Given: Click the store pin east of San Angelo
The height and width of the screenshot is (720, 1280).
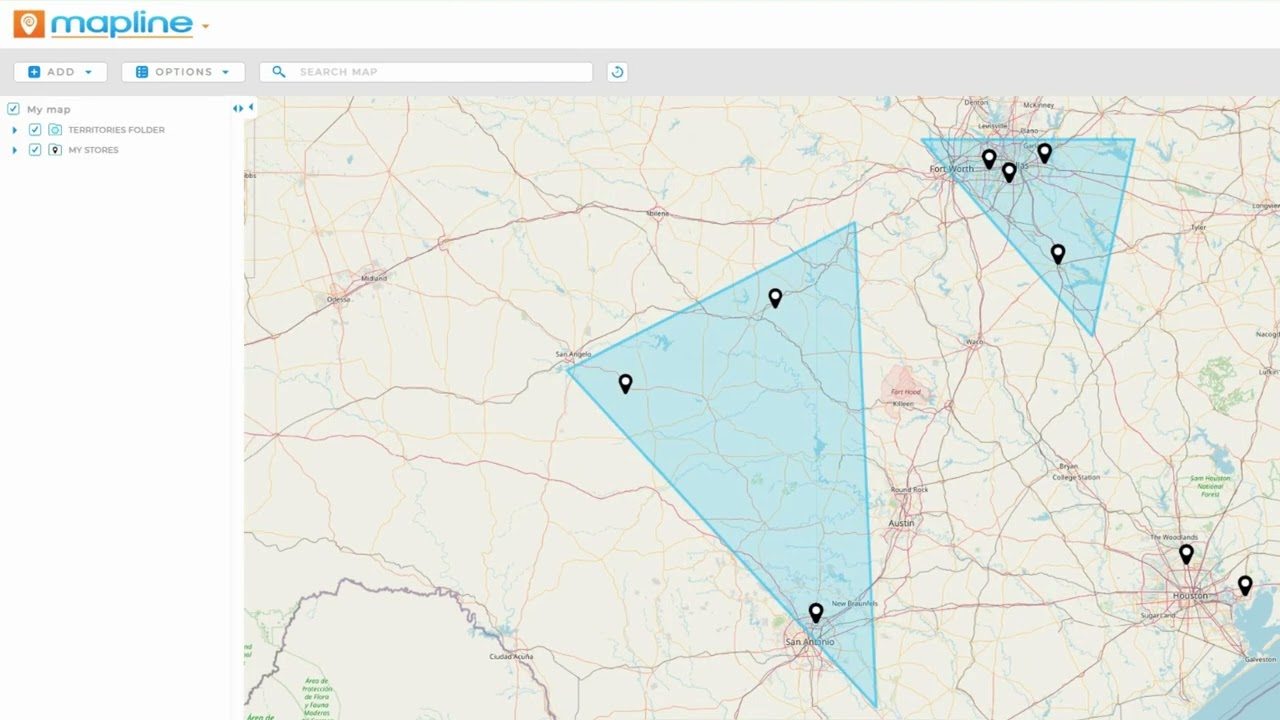Looking at the screenshot, I should [625, 382].
